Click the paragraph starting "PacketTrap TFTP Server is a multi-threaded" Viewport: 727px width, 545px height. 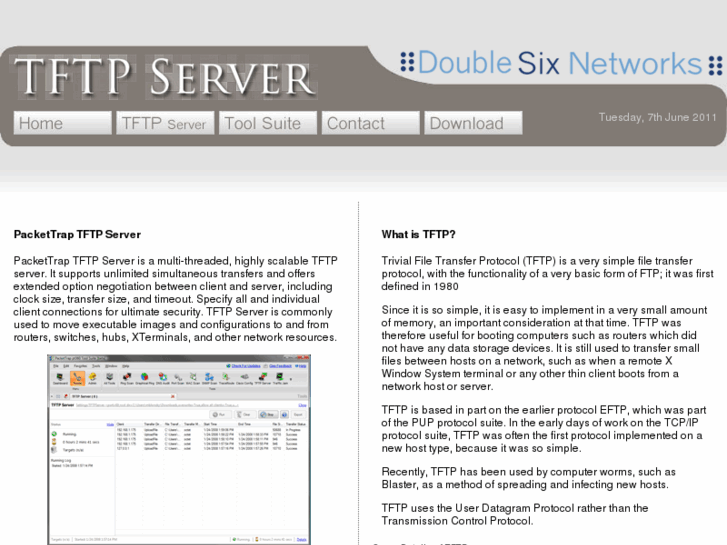point(175,299)
